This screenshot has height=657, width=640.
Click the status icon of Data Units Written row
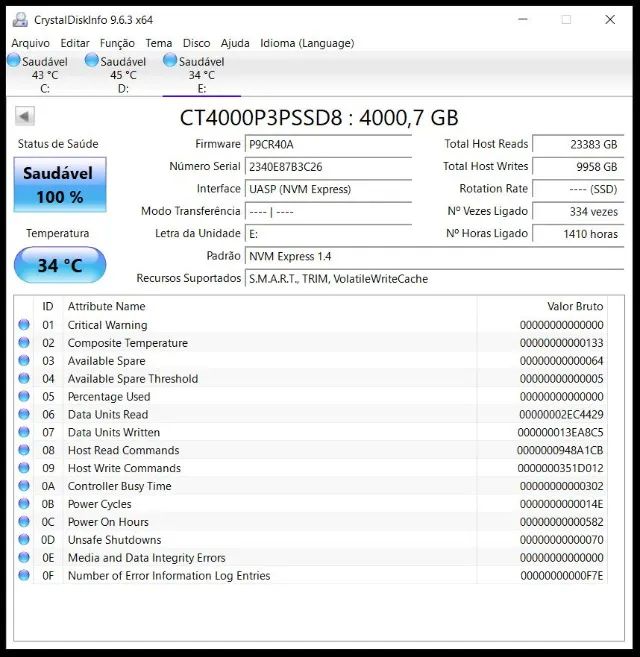[x=24, y=432]
